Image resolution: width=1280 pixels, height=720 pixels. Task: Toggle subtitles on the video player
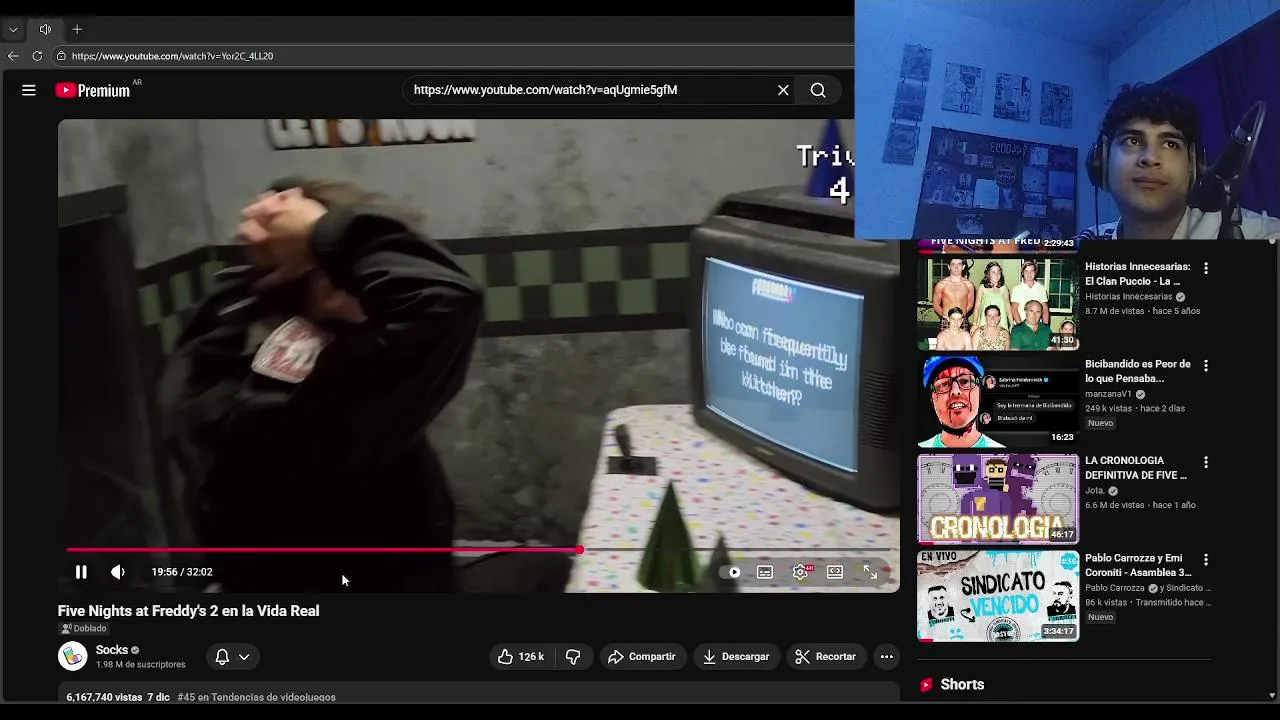(765, 572)
